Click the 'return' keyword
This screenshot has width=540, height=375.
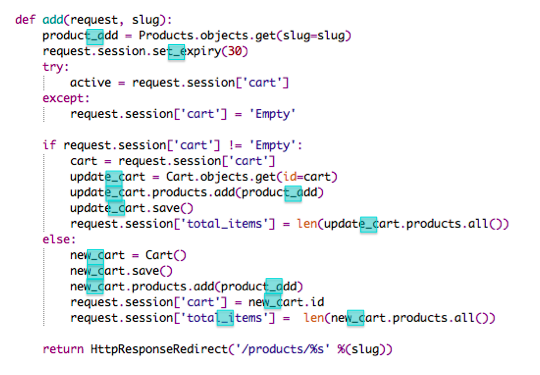63,349
